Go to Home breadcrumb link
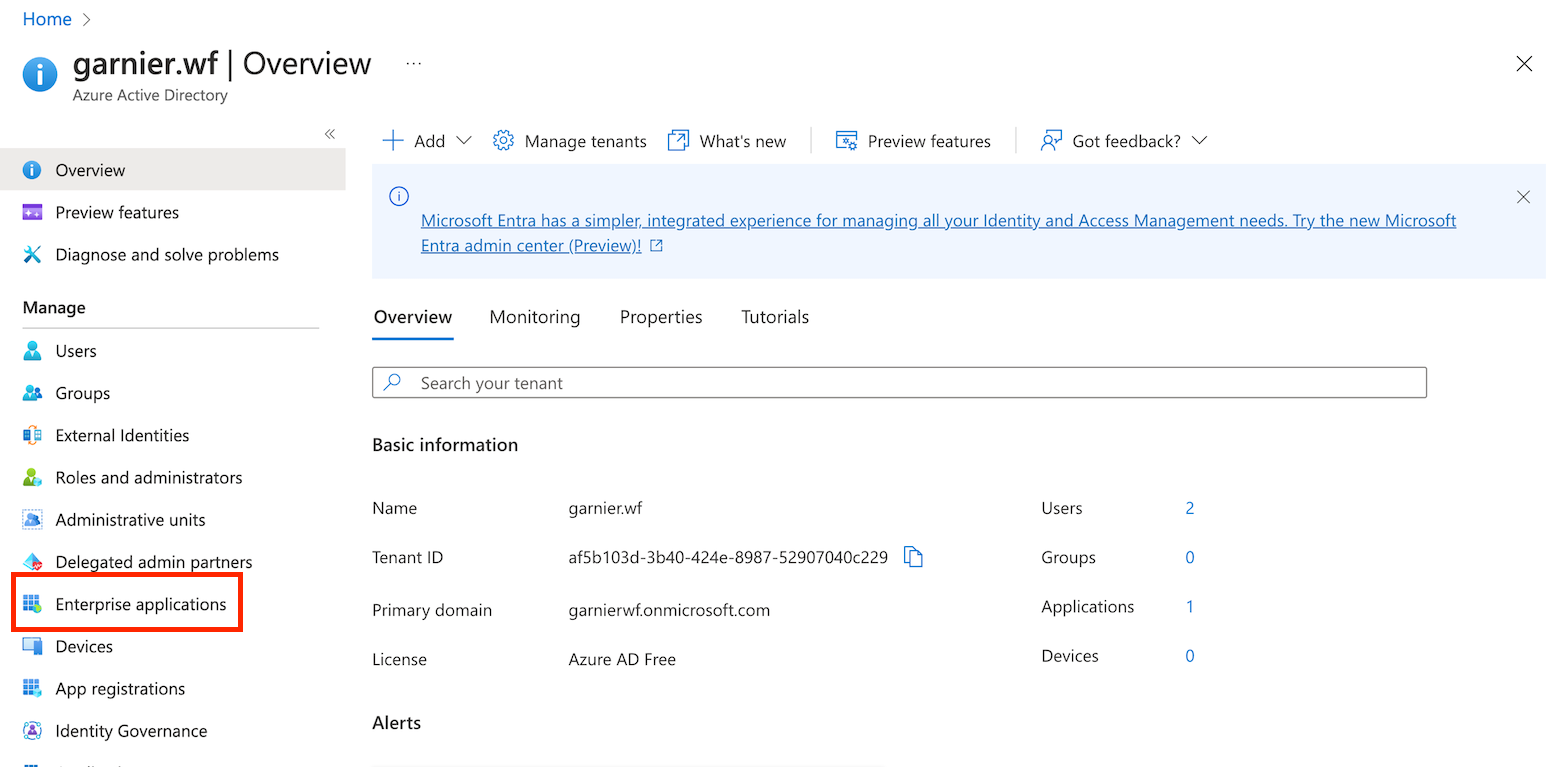The height and width of the screenshot is (767, 1552). (x=47, y=19)
